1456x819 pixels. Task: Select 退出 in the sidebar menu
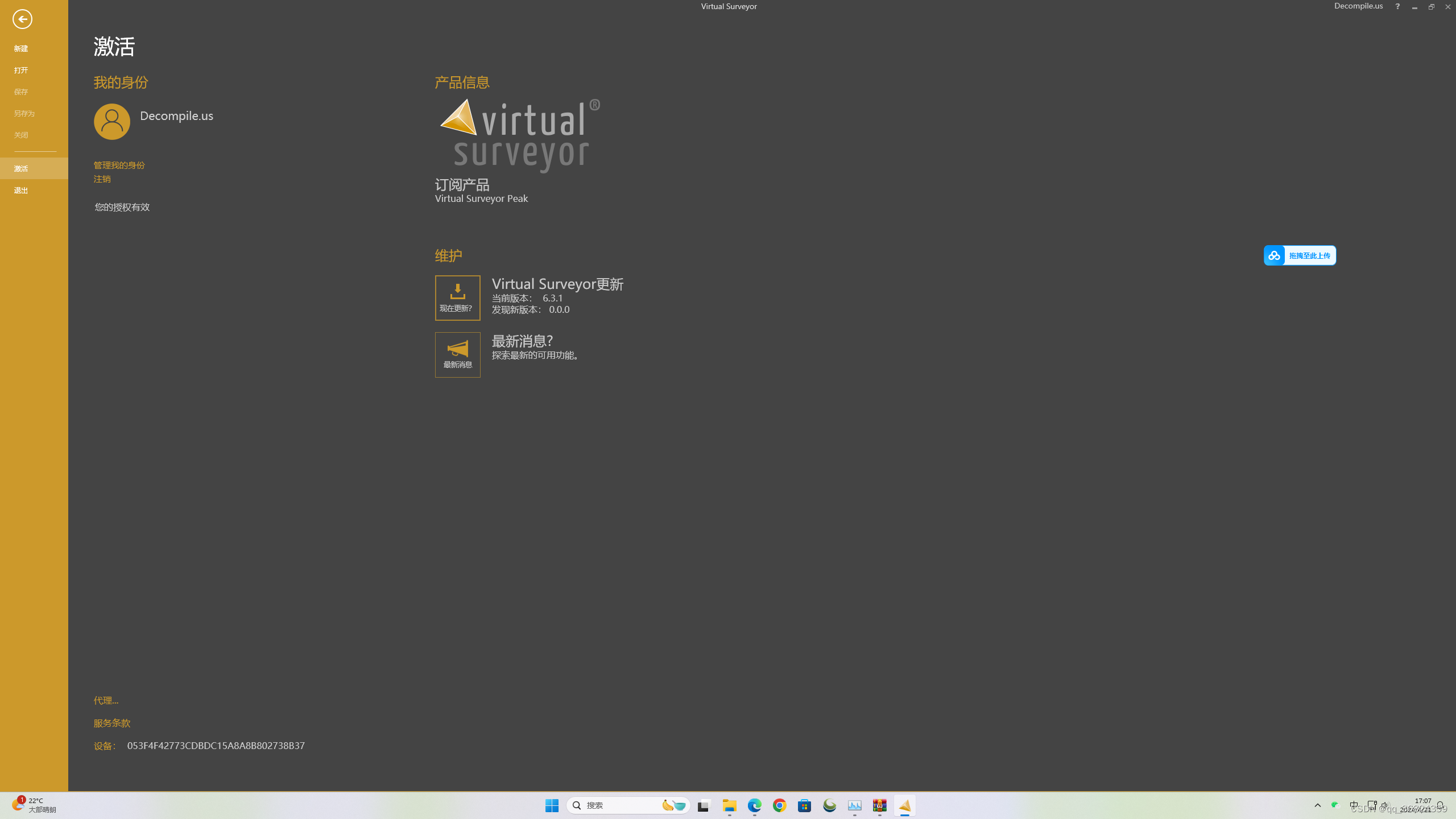[21, 190]
